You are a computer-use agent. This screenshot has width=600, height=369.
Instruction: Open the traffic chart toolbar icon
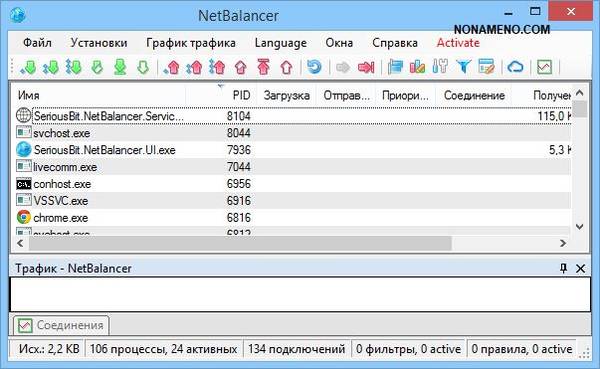[544, 67]
